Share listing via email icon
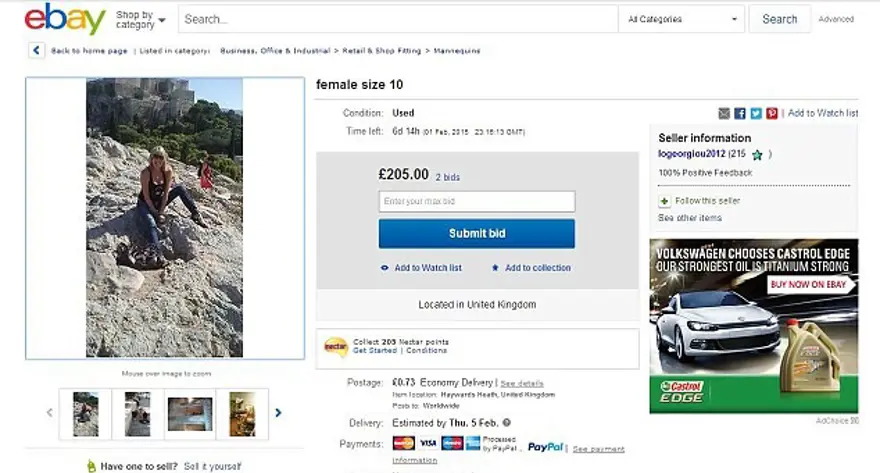Image resolution: width=880 pixels, height=473 pixels. (x=724, y=114)
